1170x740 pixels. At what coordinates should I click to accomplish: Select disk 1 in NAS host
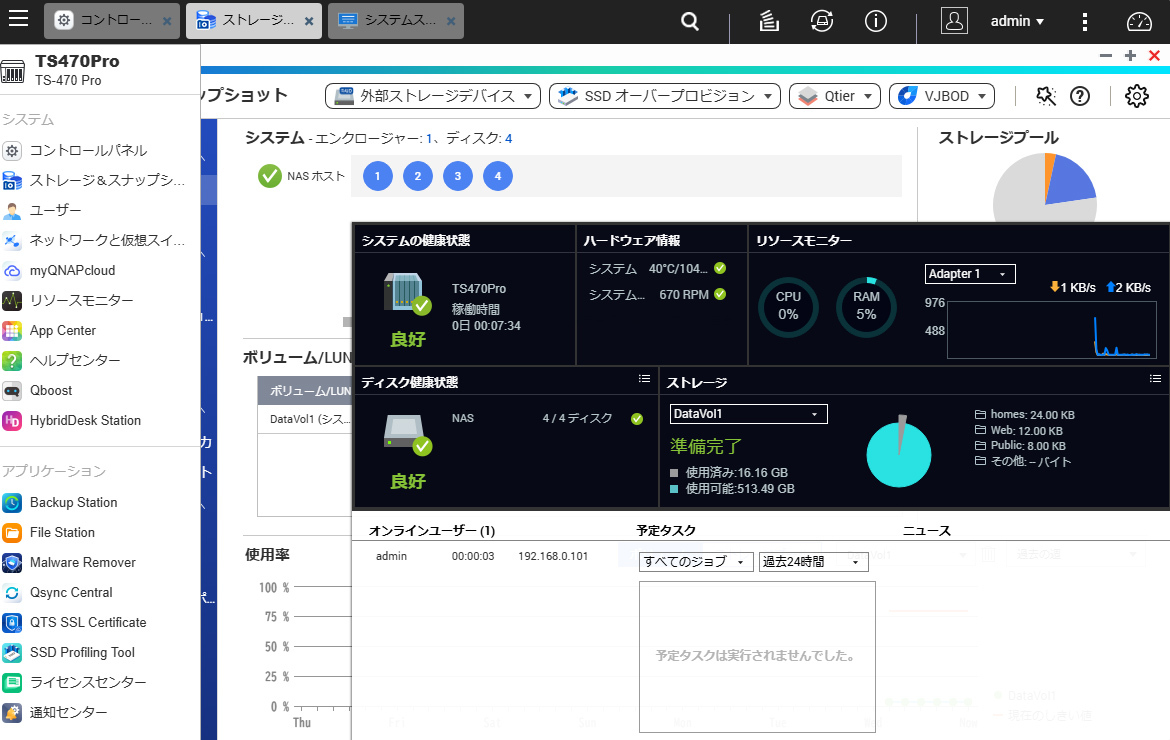[x=378, y=176]
